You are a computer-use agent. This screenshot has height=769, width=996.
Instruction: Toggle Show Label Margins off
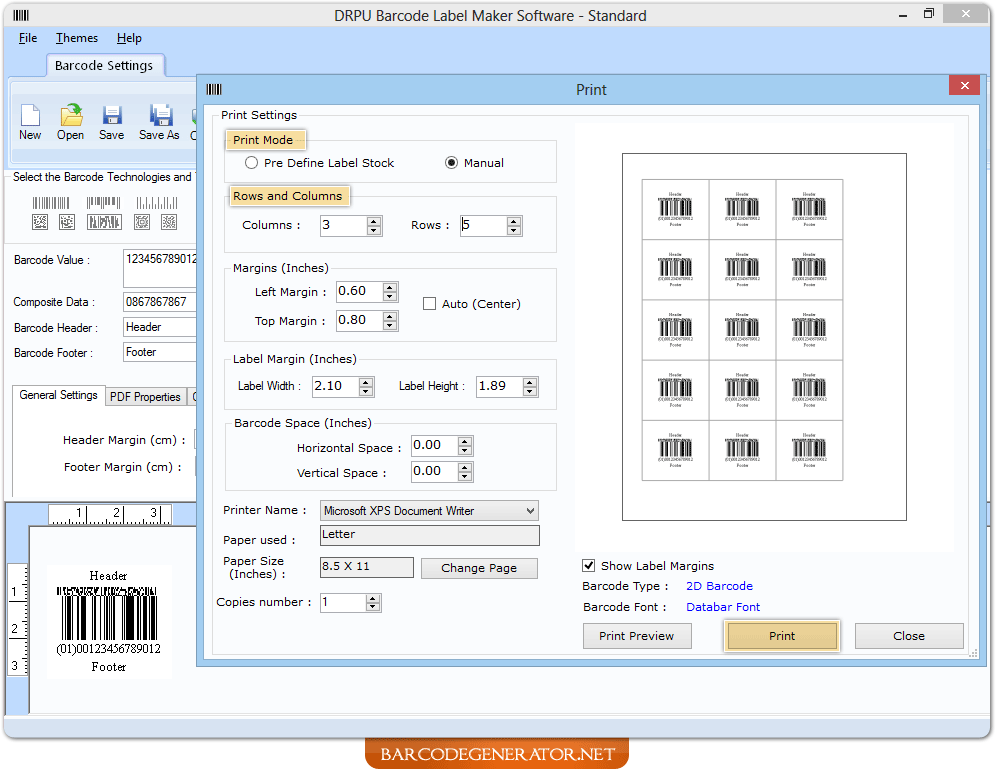click(588, 565)
